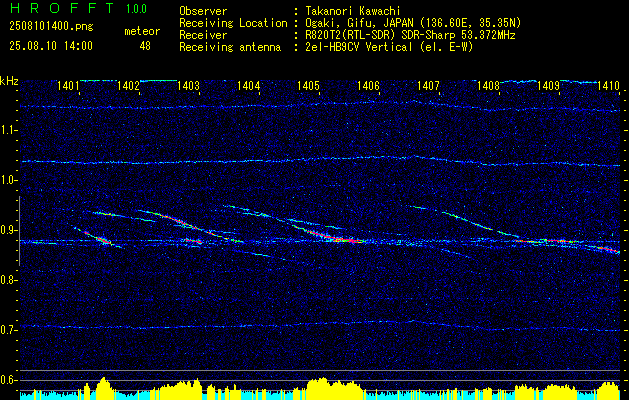Select the location text Ogaki, Gifu, JAPAN
The height and width of the screenshot is (400, 629).
click(x=359, y=23)
